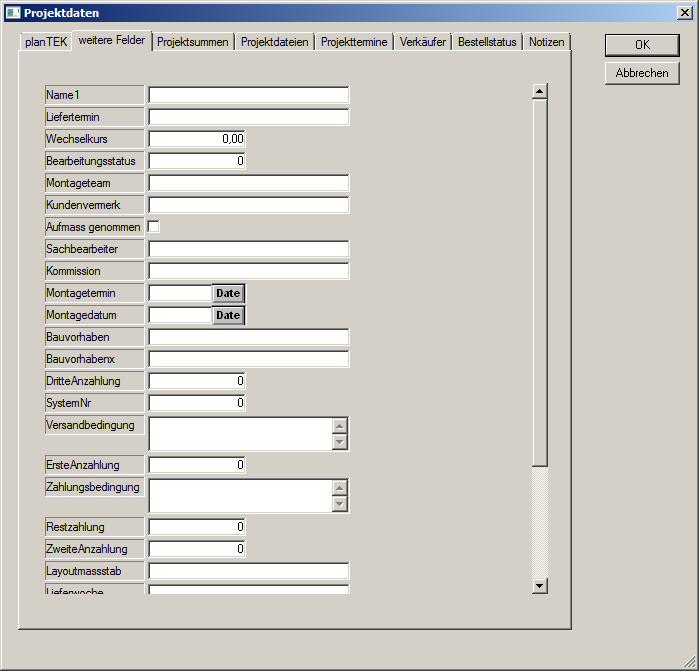Focus the Wechselkurs input field
Viewport: 699px width, 671px height.
197,139
